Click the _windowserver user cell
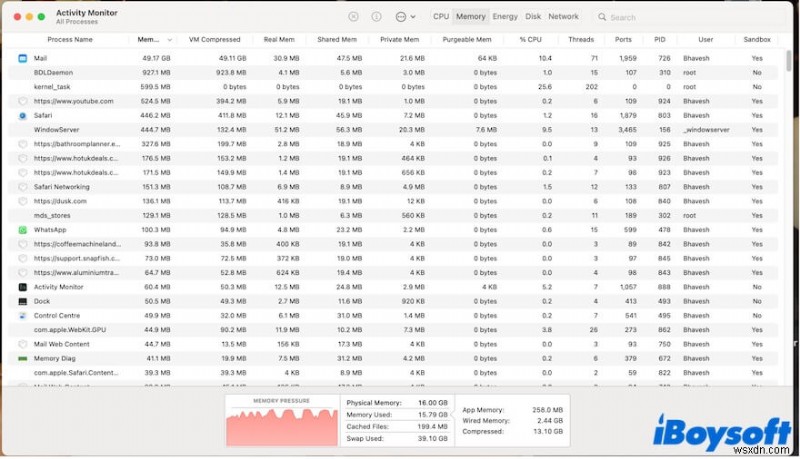The height and width of the screenshot is (459, 800). (706, 130)
